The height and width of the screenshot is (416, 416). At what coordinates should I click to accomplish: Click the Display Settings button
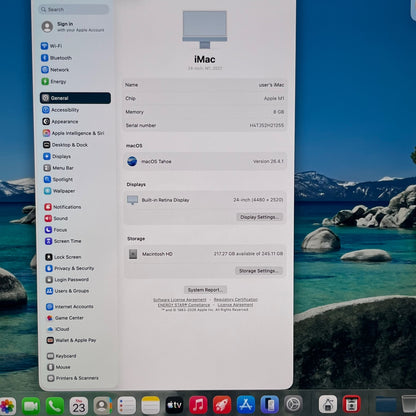[260, 217]
